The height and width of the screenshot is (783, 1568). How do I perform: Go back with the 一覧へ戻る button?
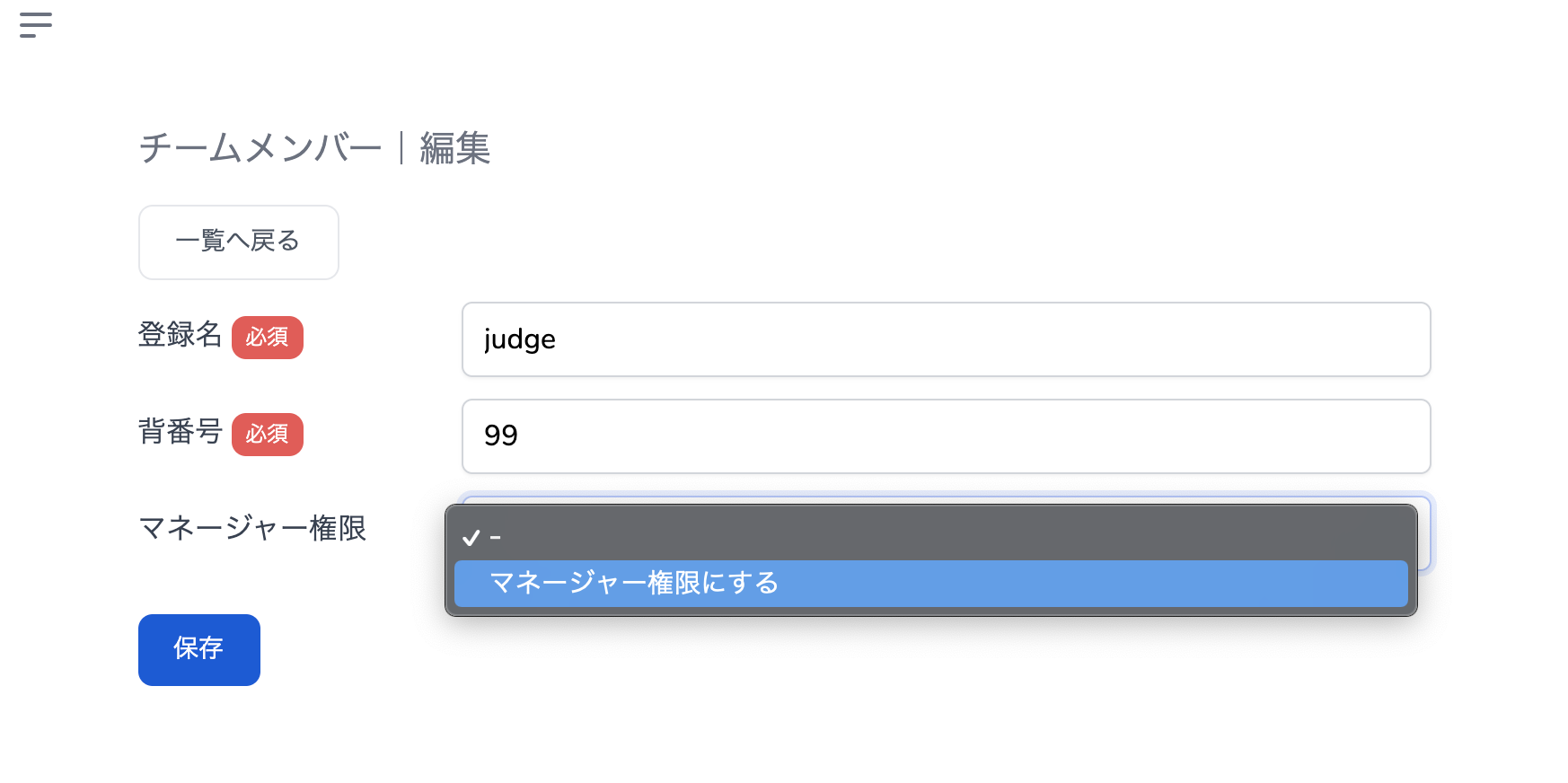coord(239,242)
